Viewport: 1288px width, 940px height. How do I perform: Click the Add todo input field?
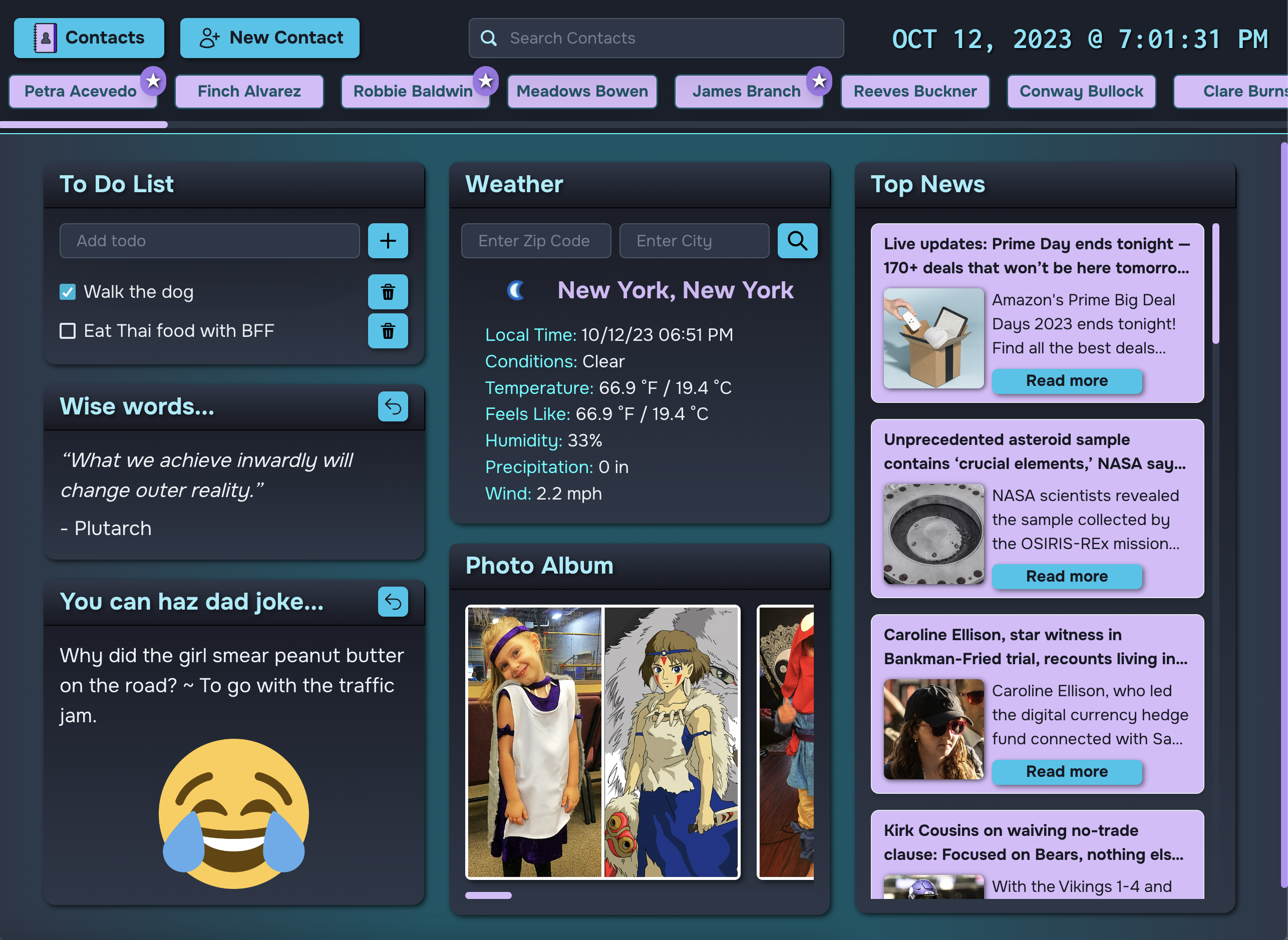point(209,241)
